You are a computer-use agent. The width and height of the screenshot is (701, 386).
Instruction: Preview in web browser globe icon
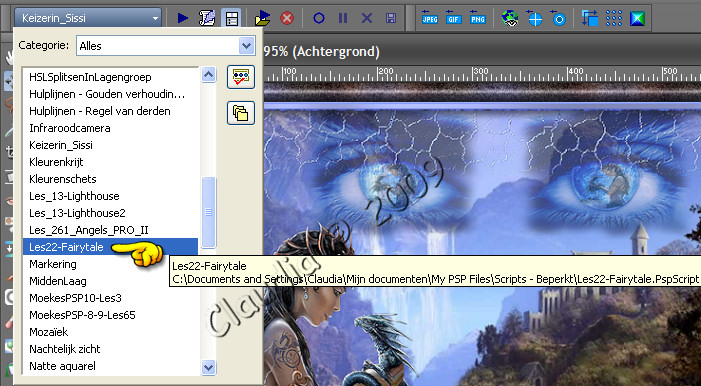510,18
